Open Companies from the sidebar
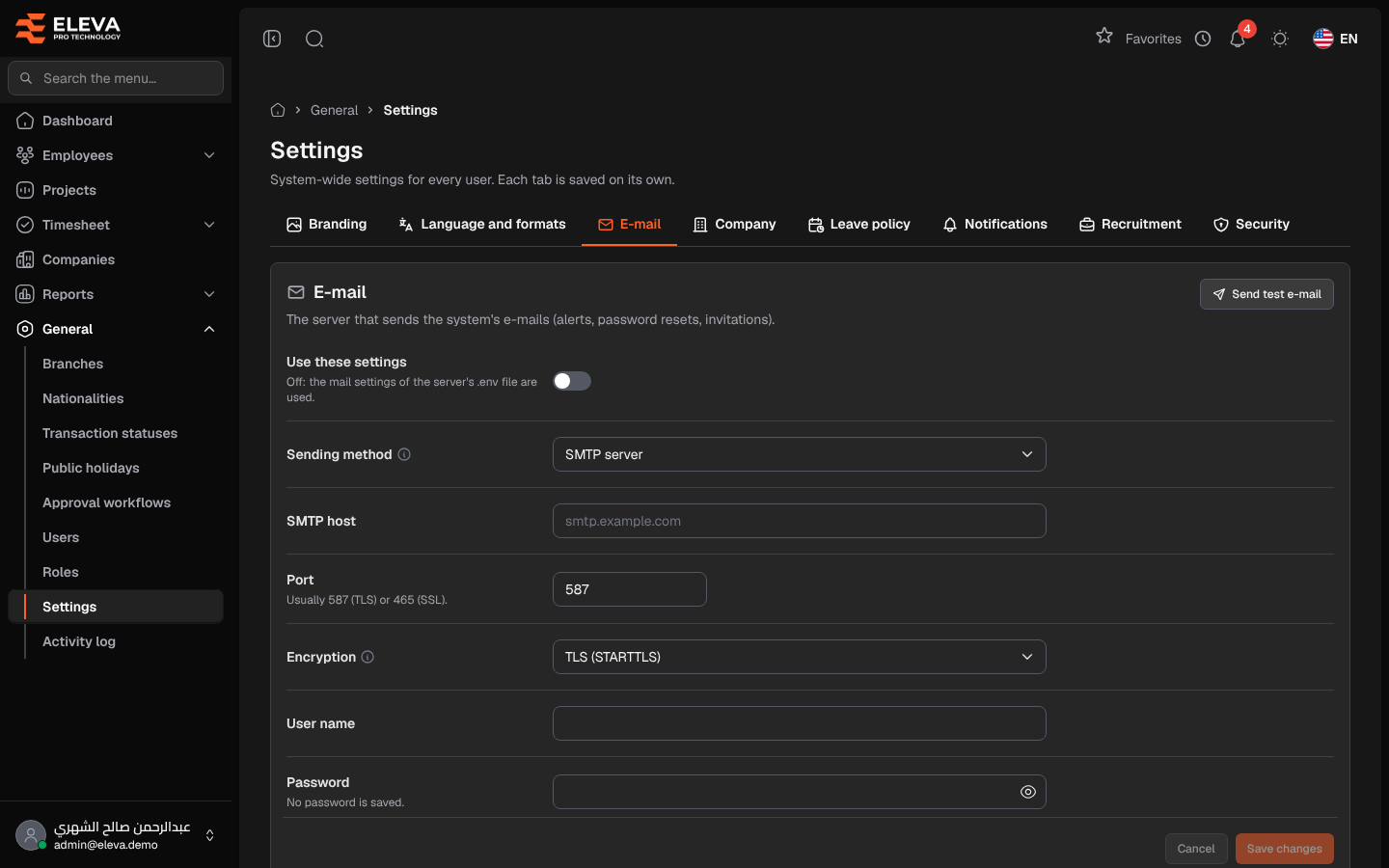The width and height of the screenshot is (1389, 868). click(116, 259)
